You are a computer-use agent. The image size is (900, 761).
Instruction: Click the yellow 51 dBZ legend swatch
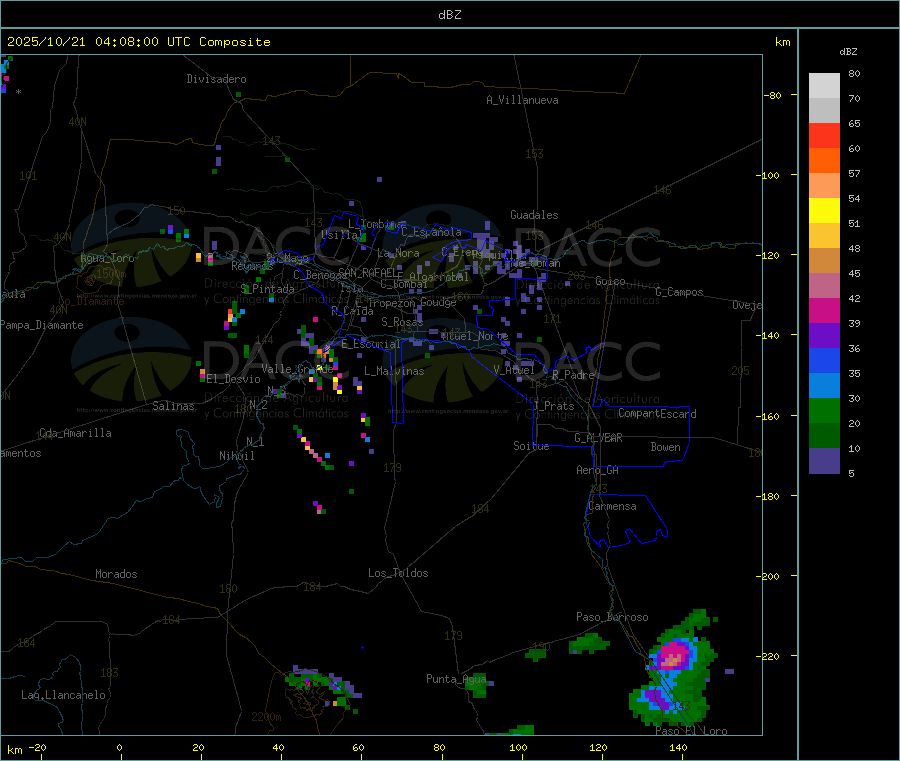coord(824,211)
